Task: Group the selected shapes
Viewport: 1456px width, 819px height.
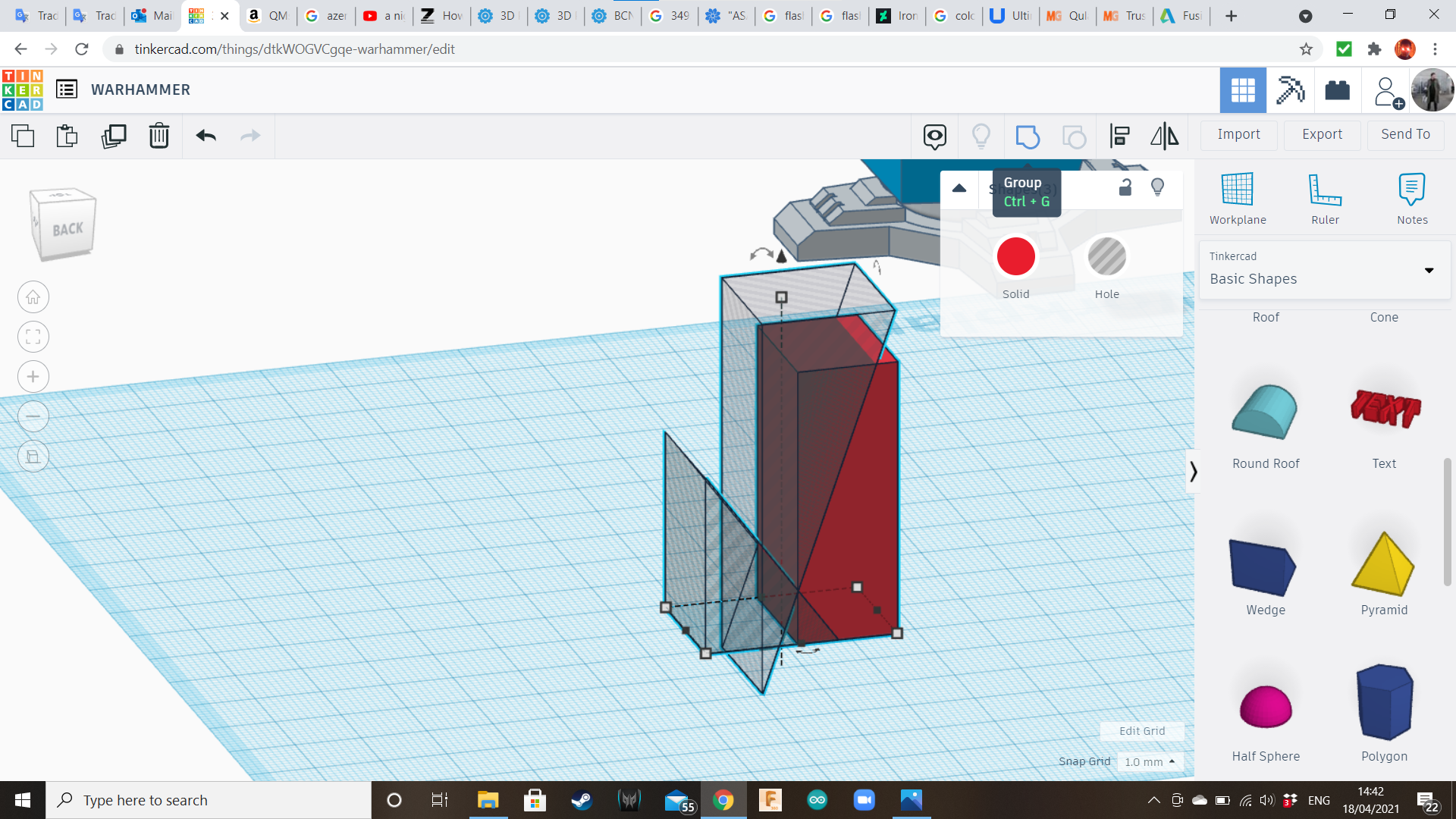Action: coord(1028,136)
